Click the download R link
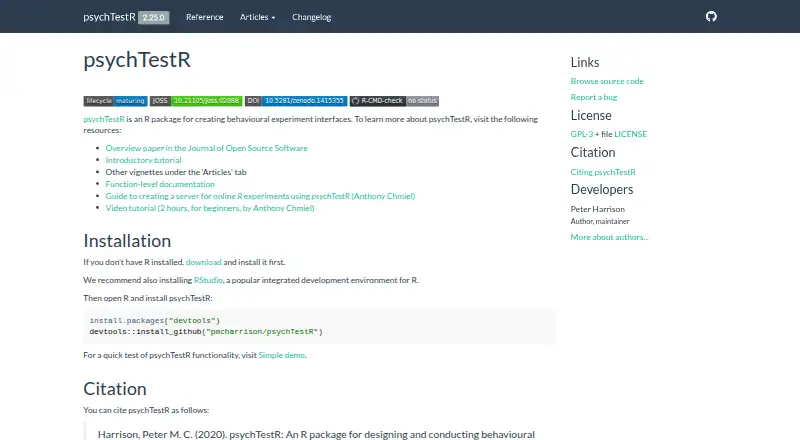800x440 pixels. click(204, 262)
